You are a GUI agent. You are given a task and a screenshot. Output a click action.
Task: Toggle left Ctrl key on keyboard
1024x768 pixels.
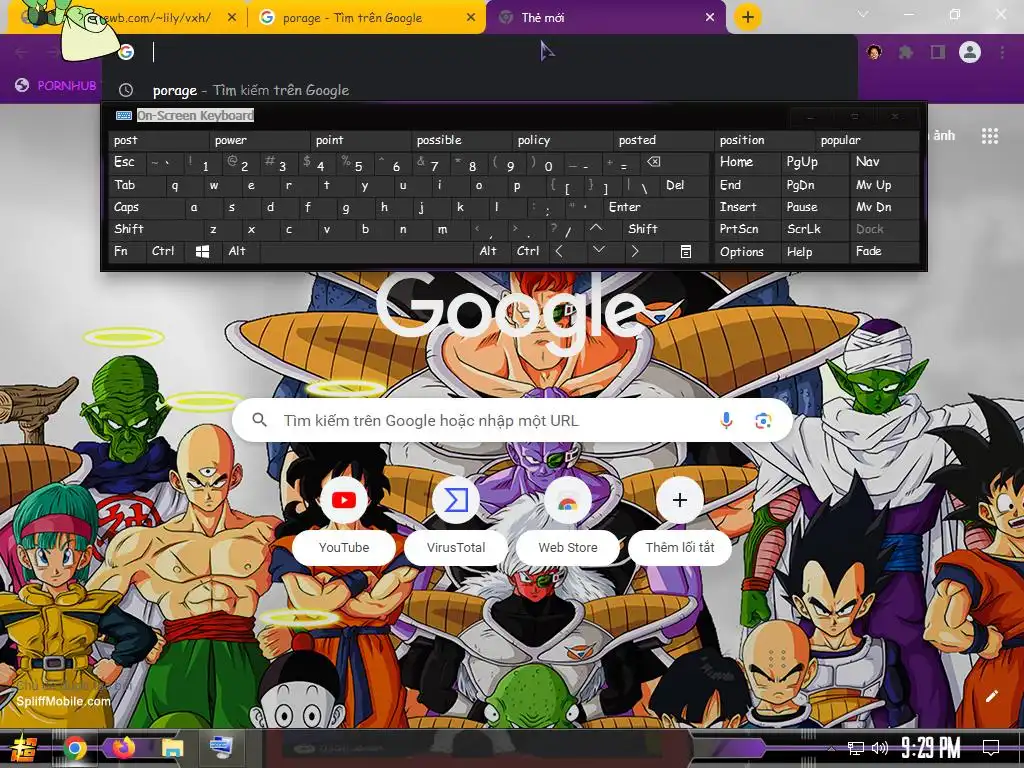pos(164,251)
